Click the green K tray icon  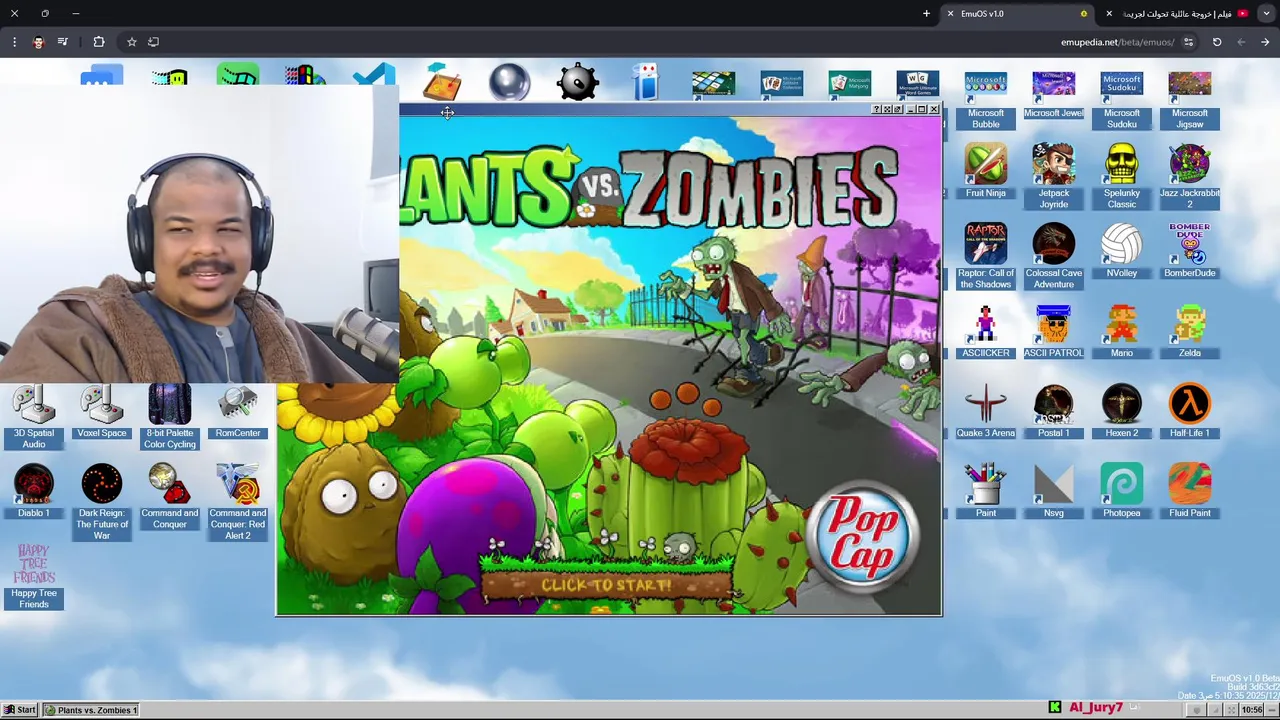click(1054, 708)
